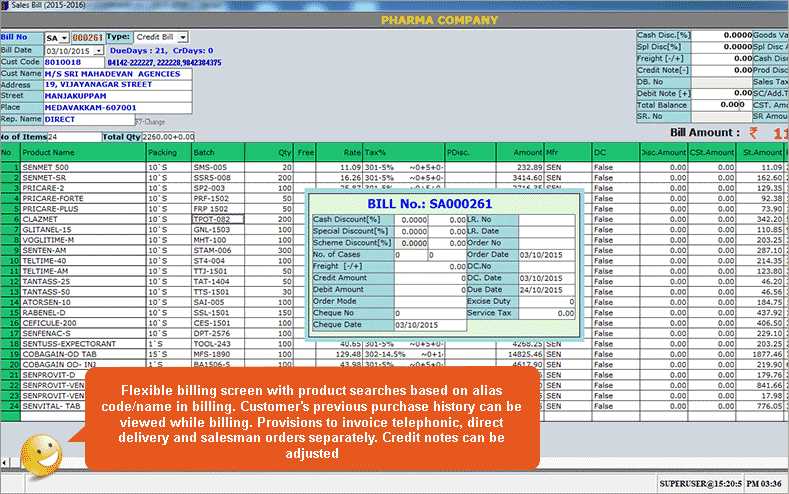The height and width of the screenshot is (494, 789).
Task: Click the popup Debit Amount field
Action: coord(431,290)
